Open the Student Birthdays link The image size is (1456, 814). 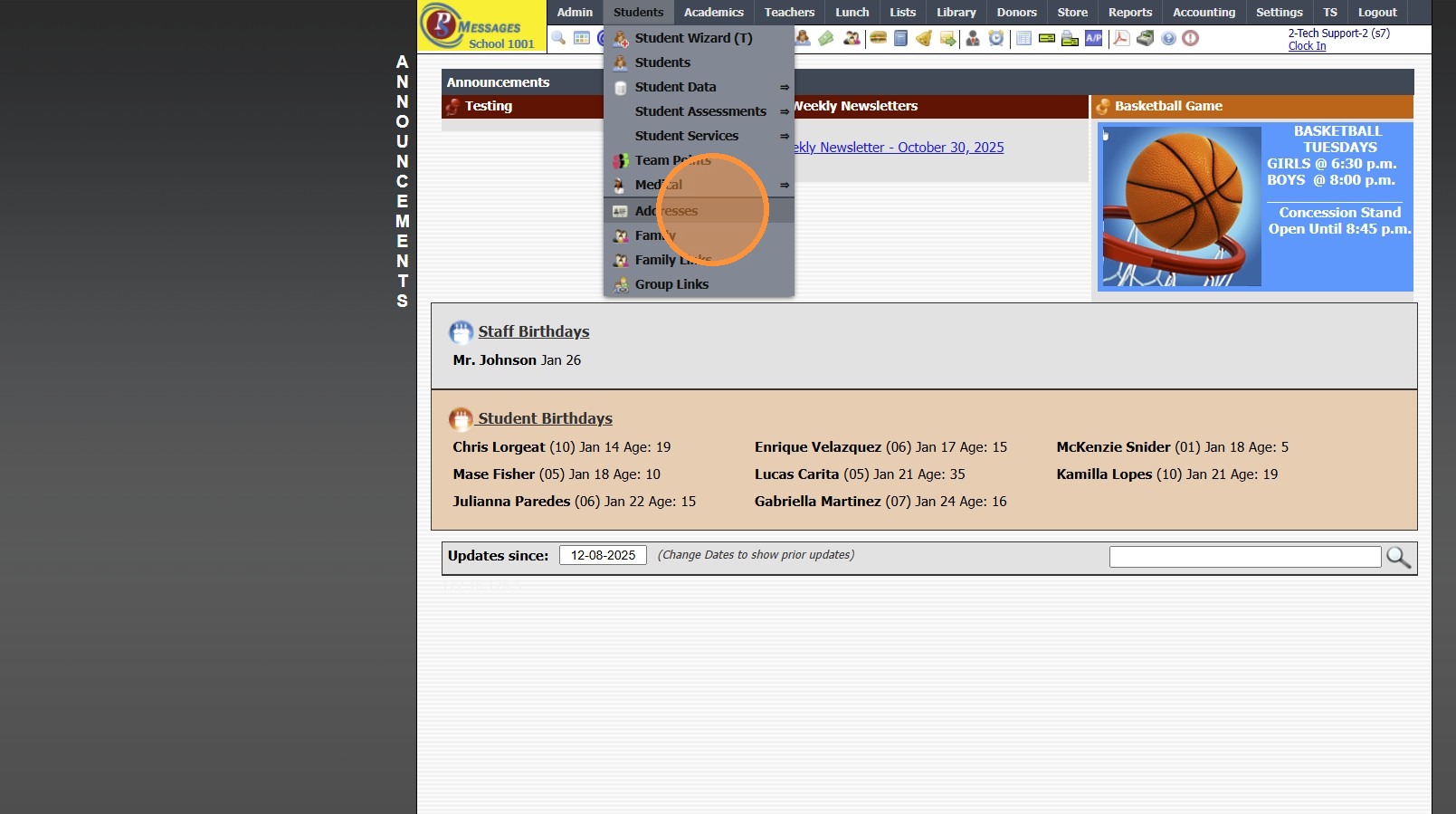pyautogui.click(x=546, y=418)
